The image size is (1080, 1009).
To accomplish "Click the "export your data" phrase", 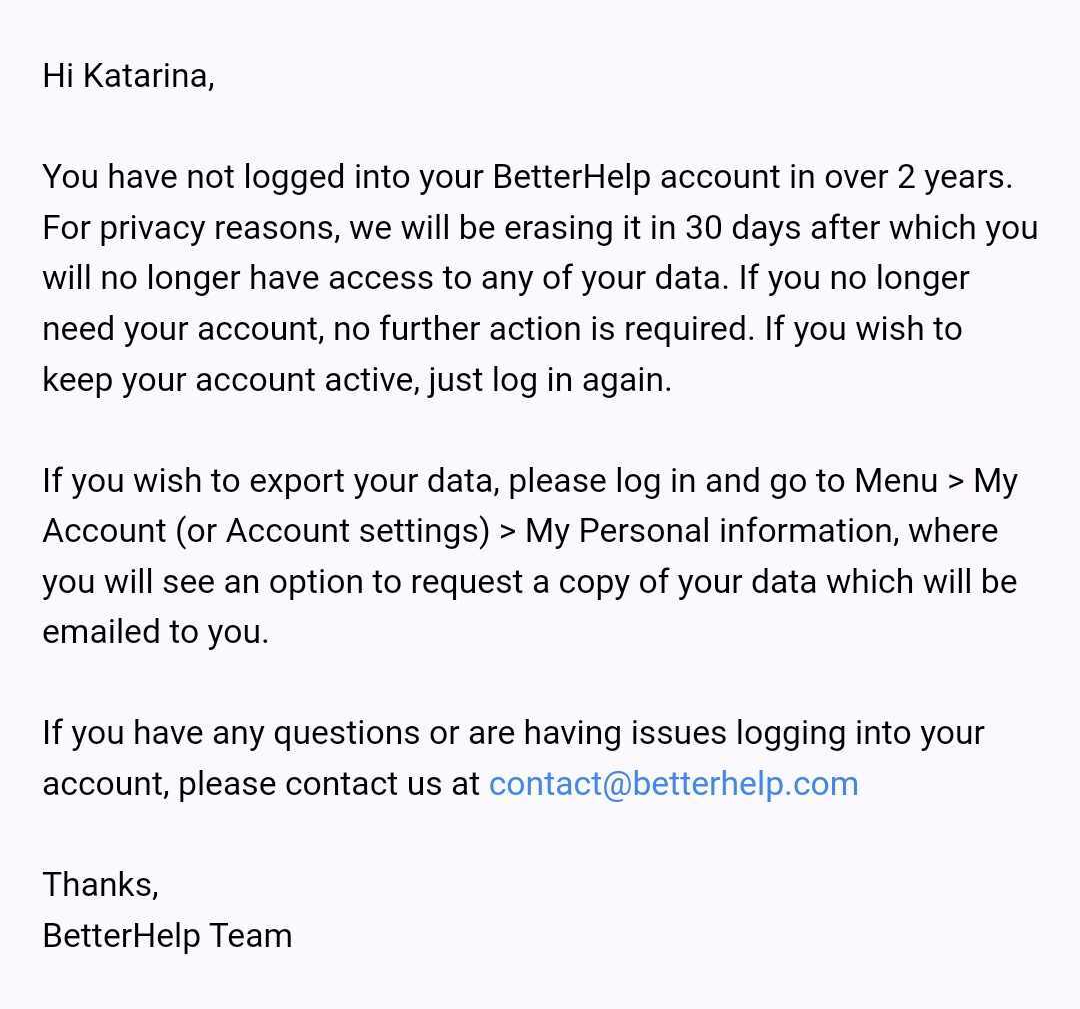I will click(373, 481).
